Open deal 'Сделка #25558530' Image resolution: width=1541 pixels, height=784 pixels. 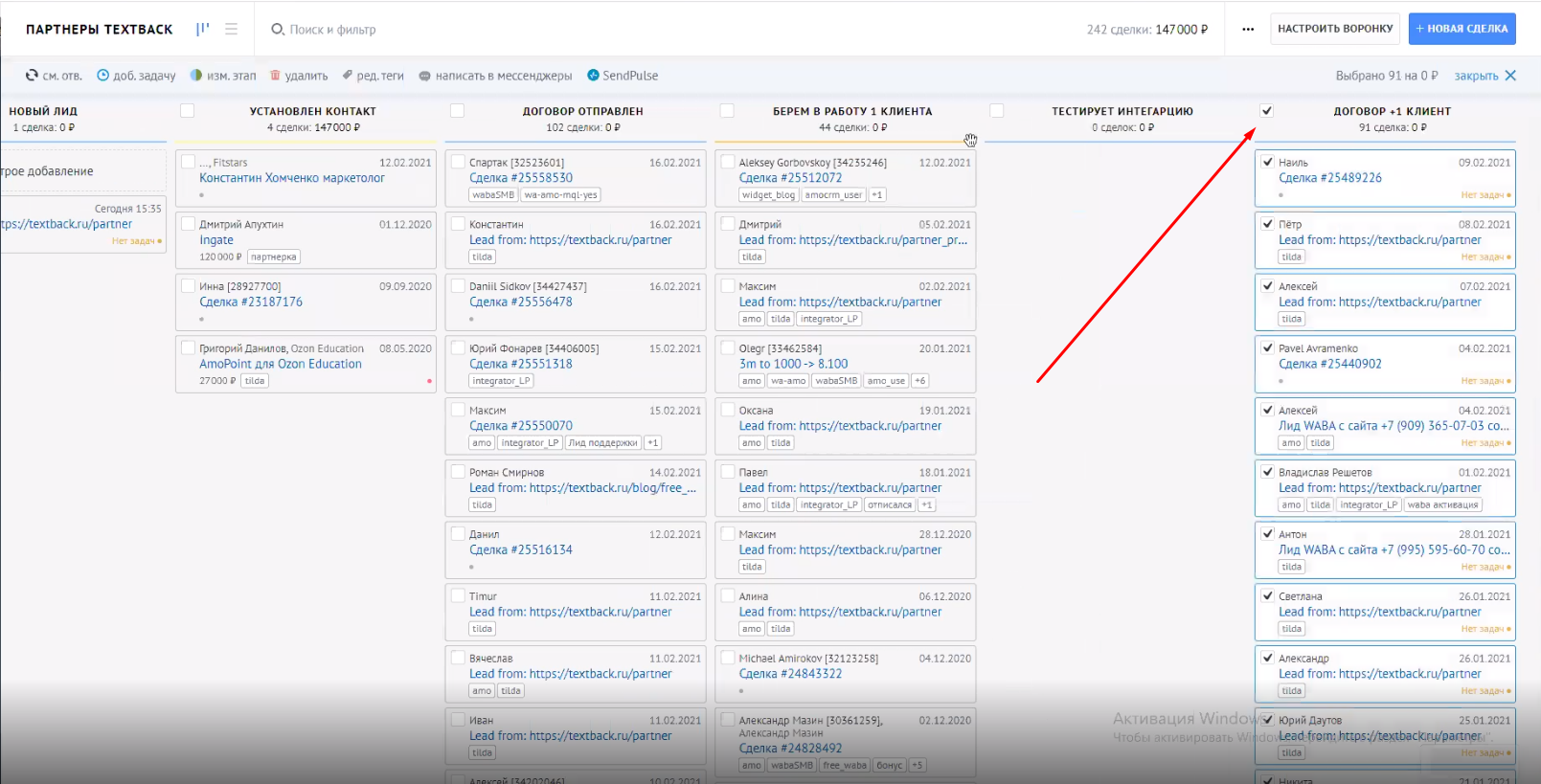point(521,178)
